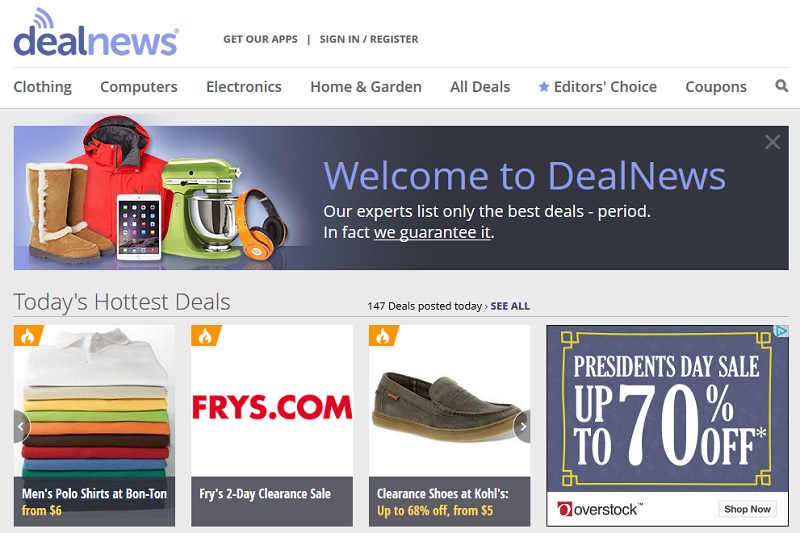The width and height of the screenshot is (800, 533).
Task: Click GET OUR APPS link
Action: (260, 39)
